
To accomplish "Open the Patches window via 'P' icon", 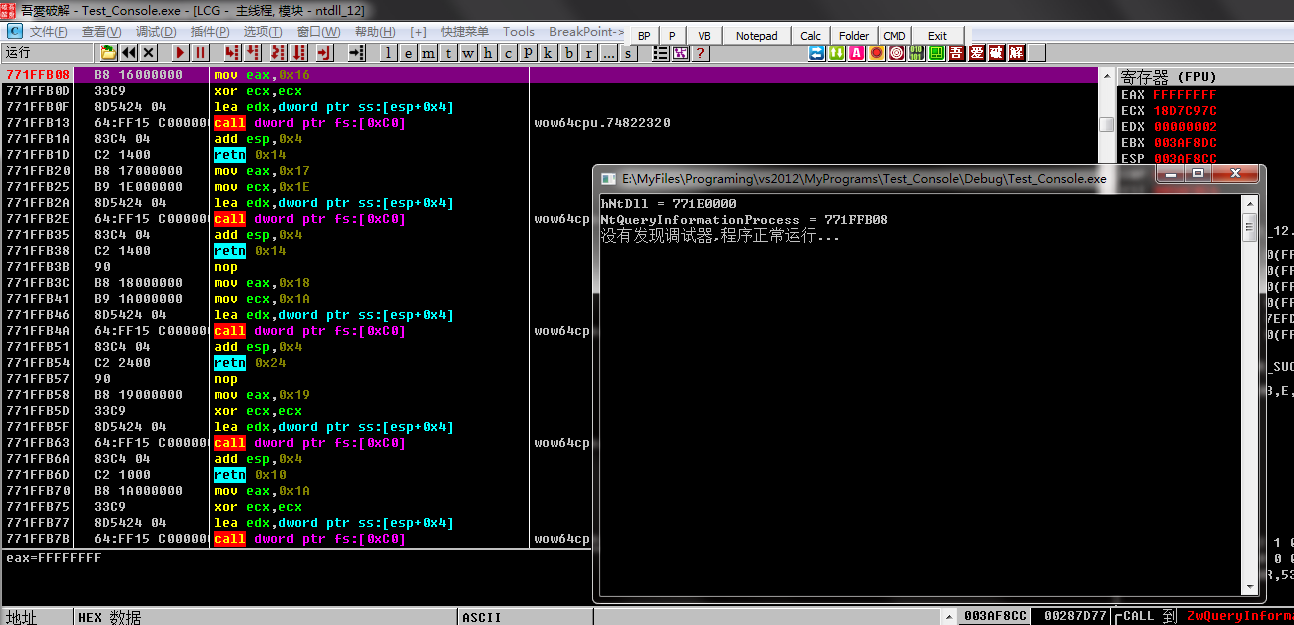I will point(529,52).
